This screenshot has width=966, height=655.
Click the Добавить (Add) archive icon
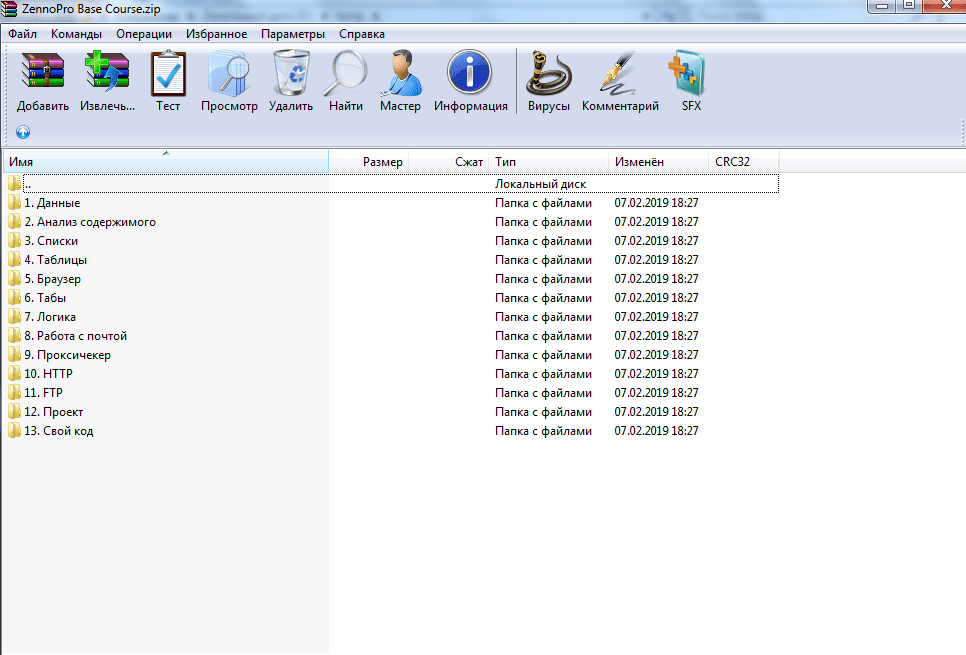coord(43,76)
